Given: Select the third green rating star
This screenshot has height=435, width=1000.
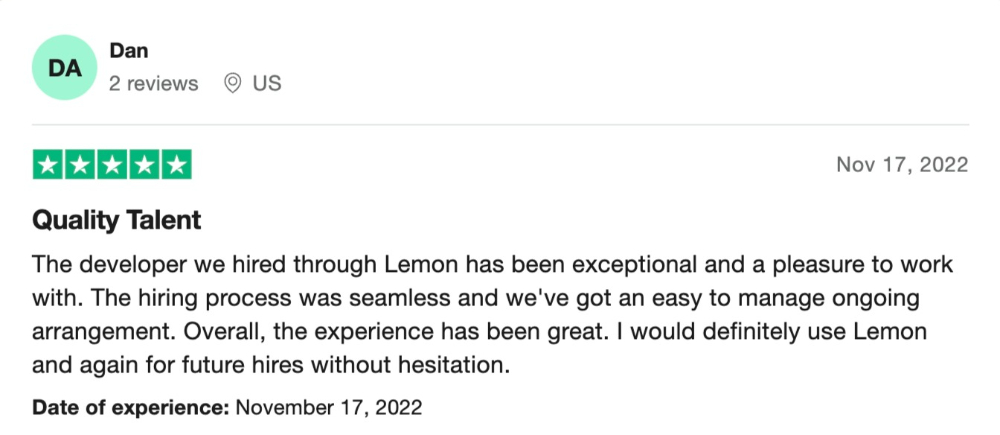Looking at the screenshot, I should coord(112,165).
